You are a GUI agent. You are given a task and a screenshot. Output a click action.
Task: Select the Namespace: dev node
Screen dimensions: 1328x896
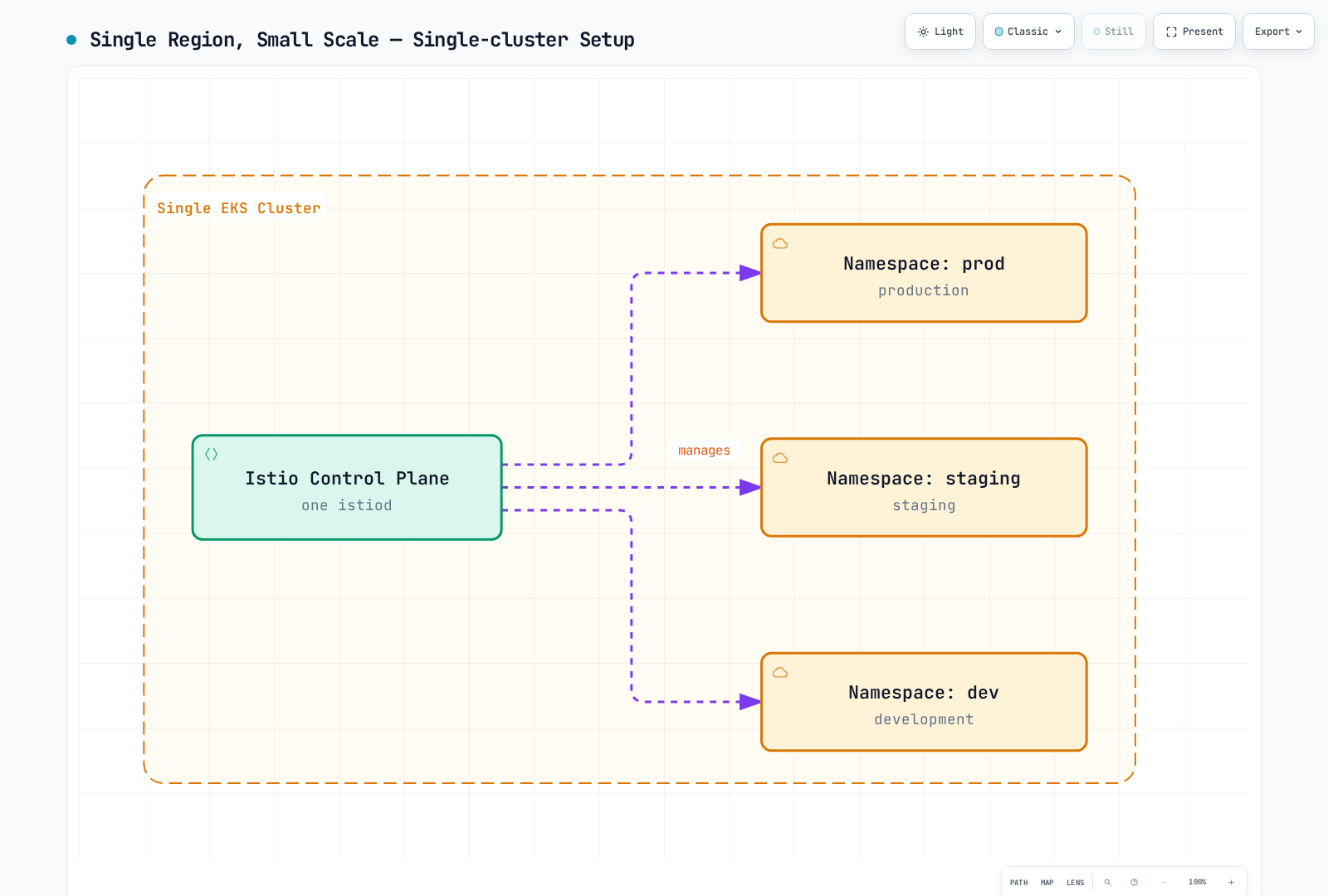click(924, 702)
